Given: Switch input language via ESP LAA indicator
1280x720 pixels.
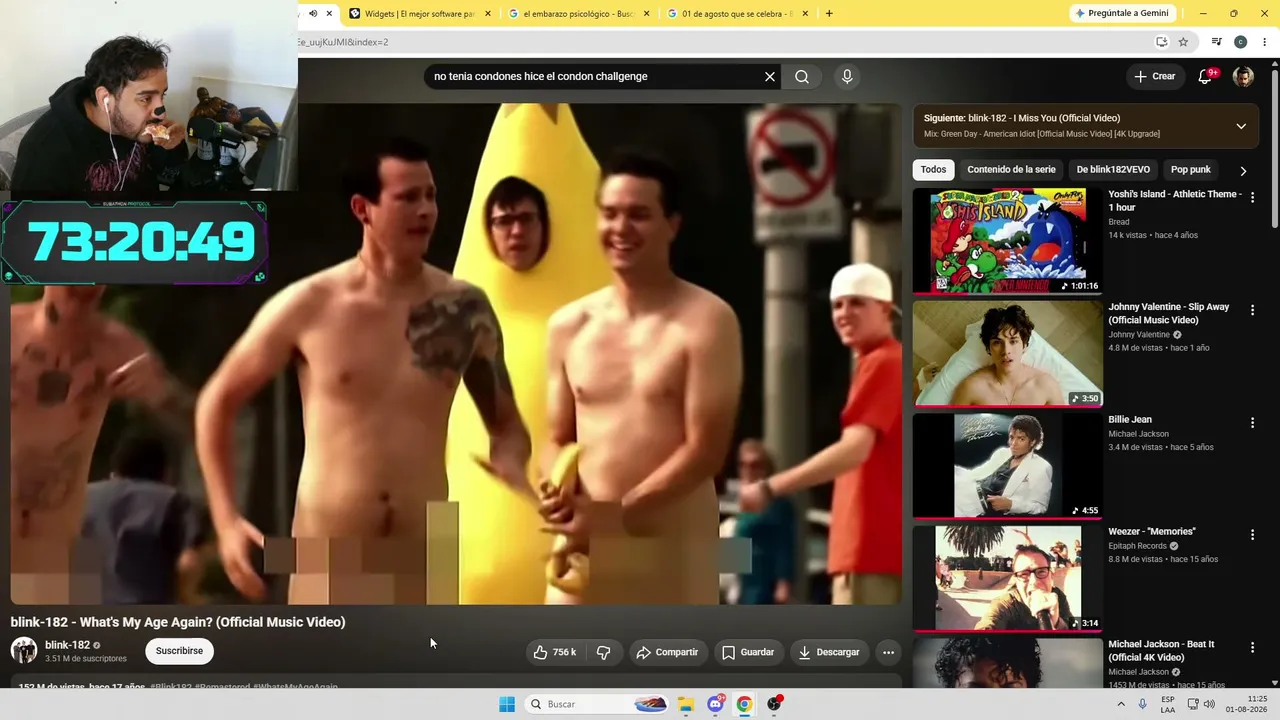Looking at the screenshot, I should pyautogui.click(x=1168, y=704).
